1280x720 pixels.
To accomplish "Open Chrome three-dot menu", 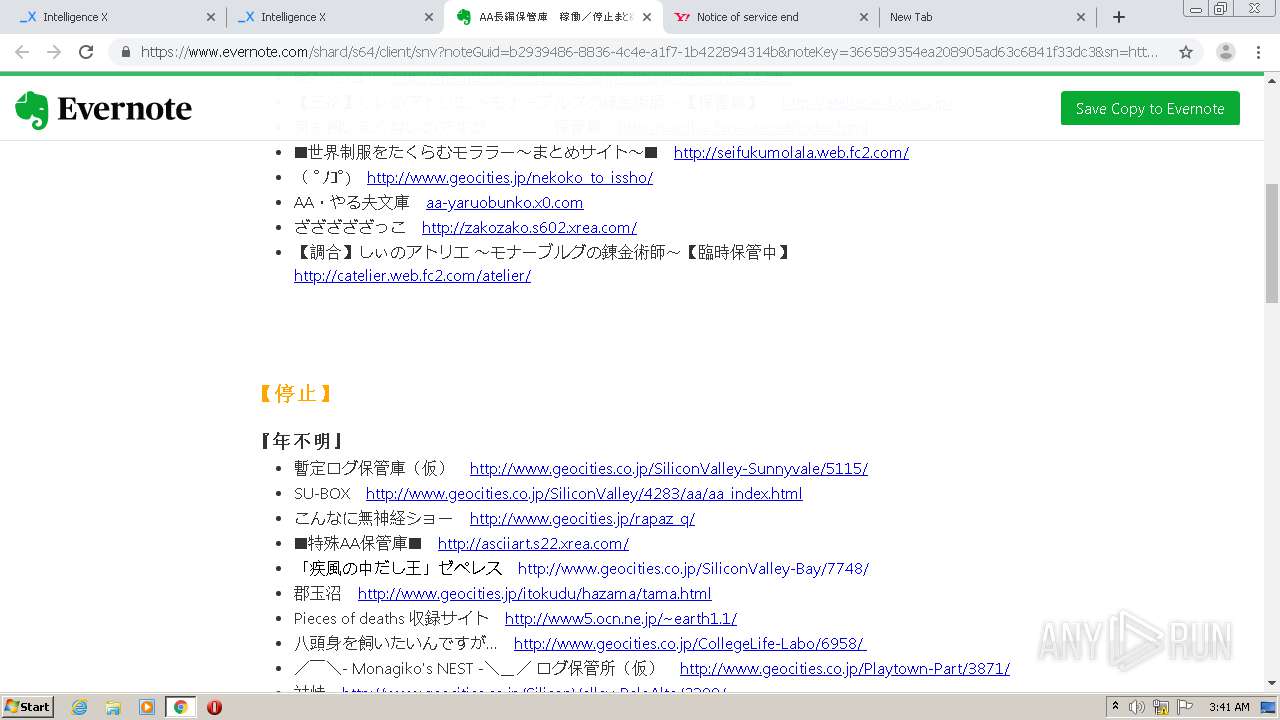I will coord(1258,52).
